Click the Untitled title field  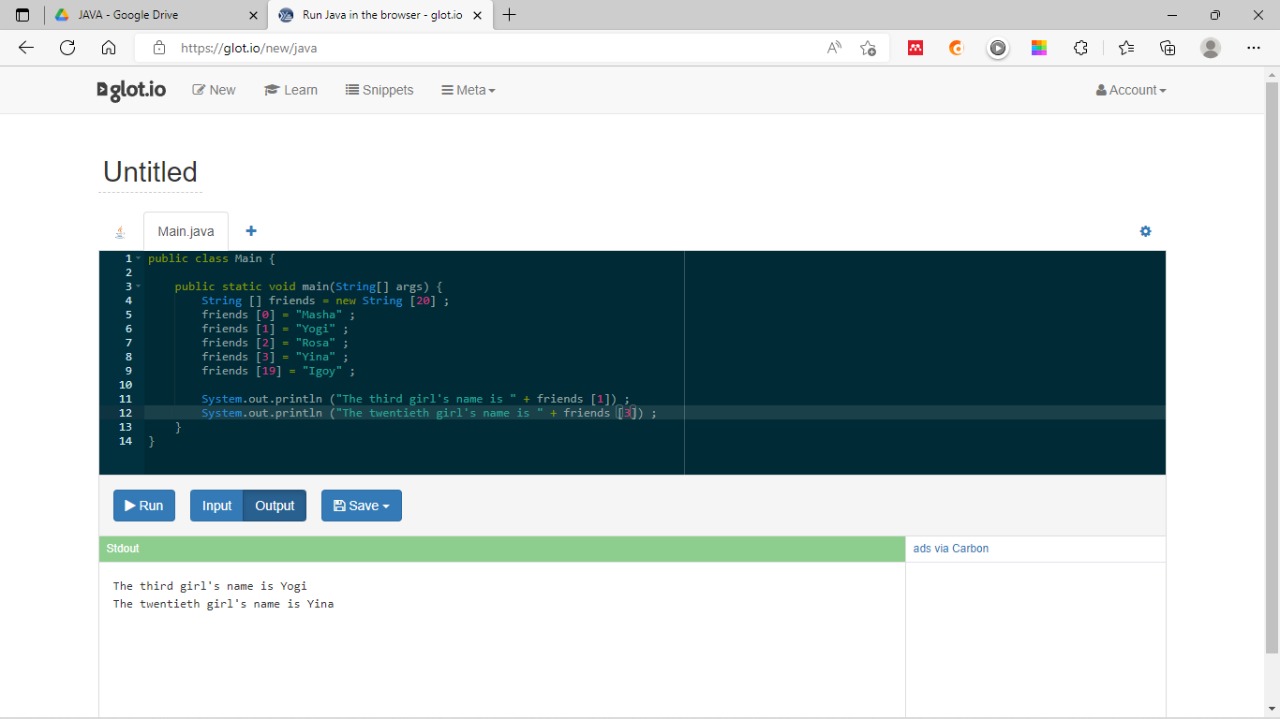tap(150, 172)
